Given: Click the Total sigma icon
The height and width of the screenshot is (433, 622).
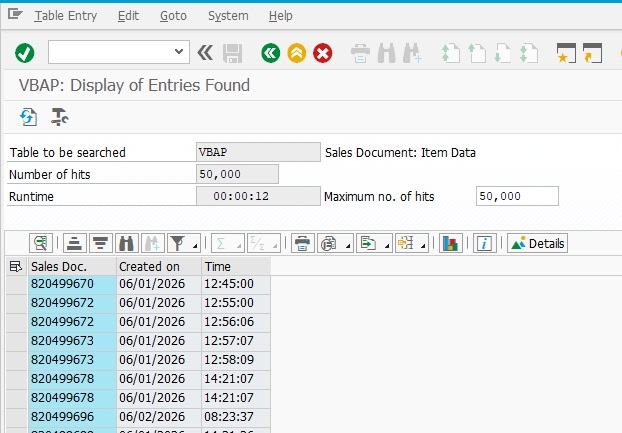Looking at the screenshot, I should [x=221, y=243].
